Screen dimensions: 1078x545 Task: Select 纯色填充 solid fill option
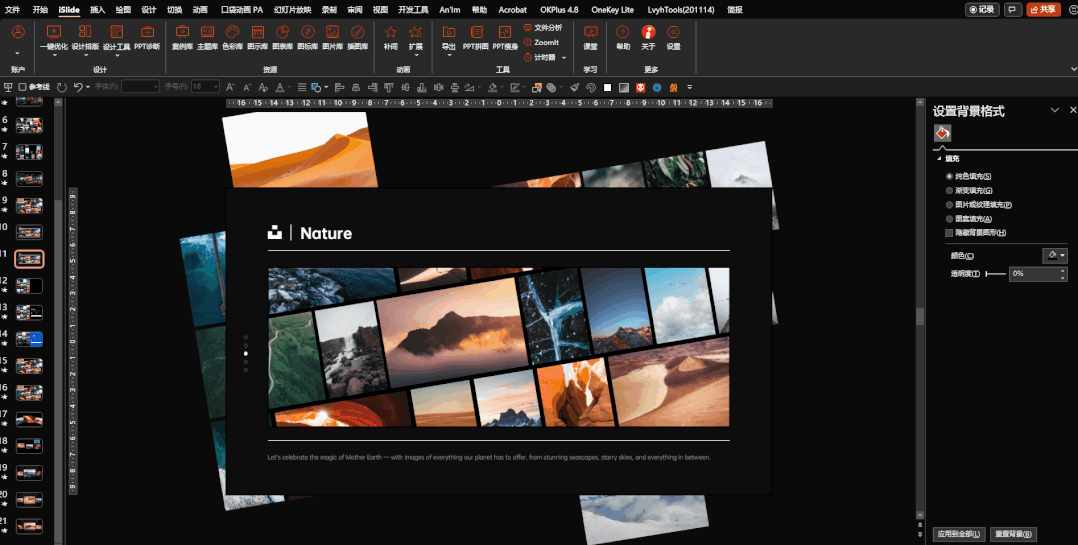(x=968, y=177)
